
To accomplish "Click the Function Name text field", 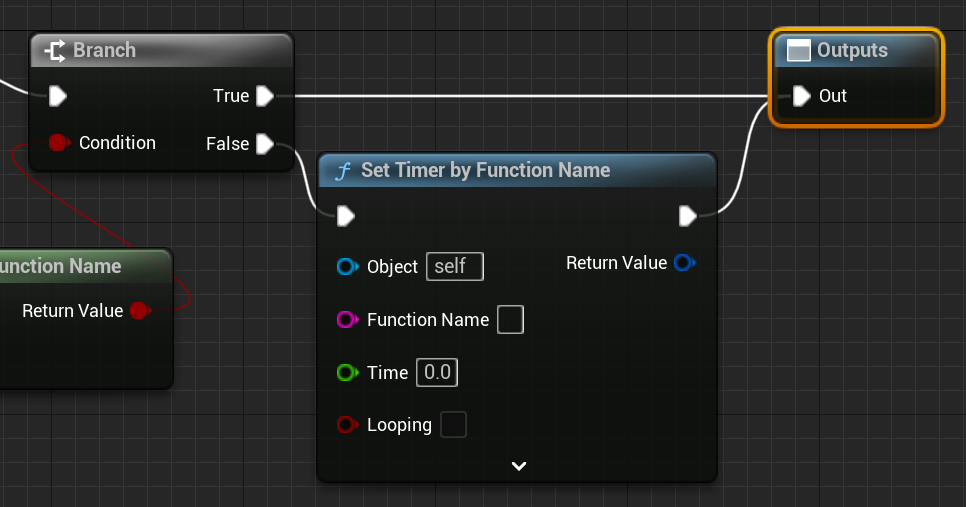I will point(511,320).
